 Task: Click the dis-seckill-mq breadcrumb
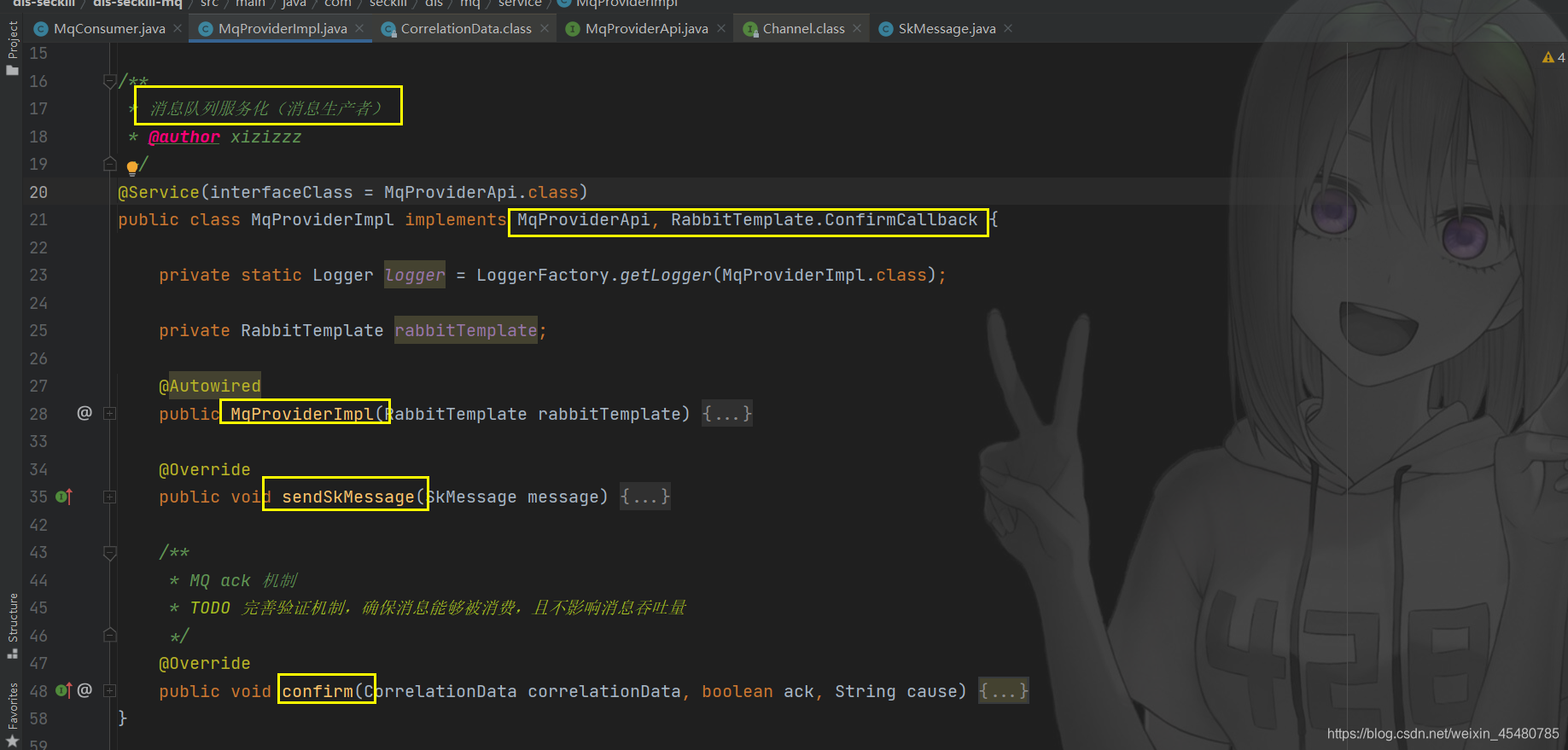137,3
